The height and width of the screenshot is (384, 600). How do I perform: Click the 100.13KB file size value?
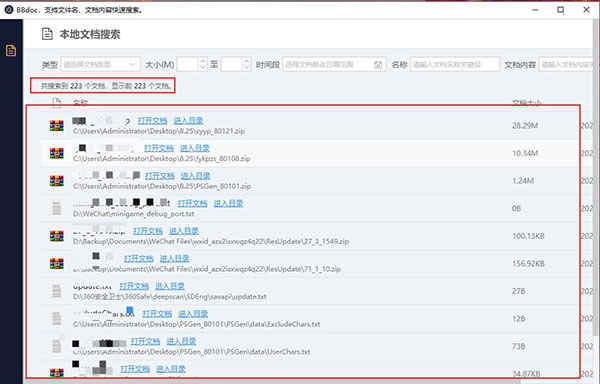click(528, 236)
